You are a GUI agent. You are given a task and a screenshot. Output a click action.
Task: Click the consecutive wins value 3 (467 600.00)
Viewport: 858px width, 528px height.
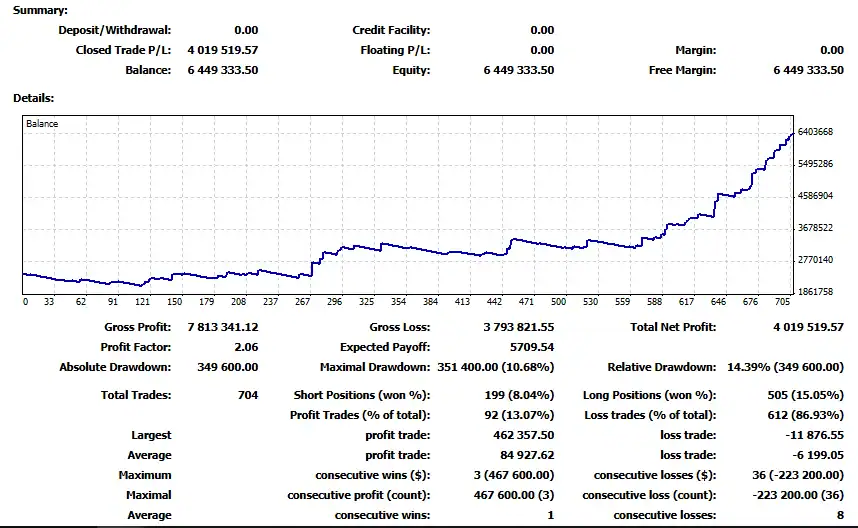514,475
